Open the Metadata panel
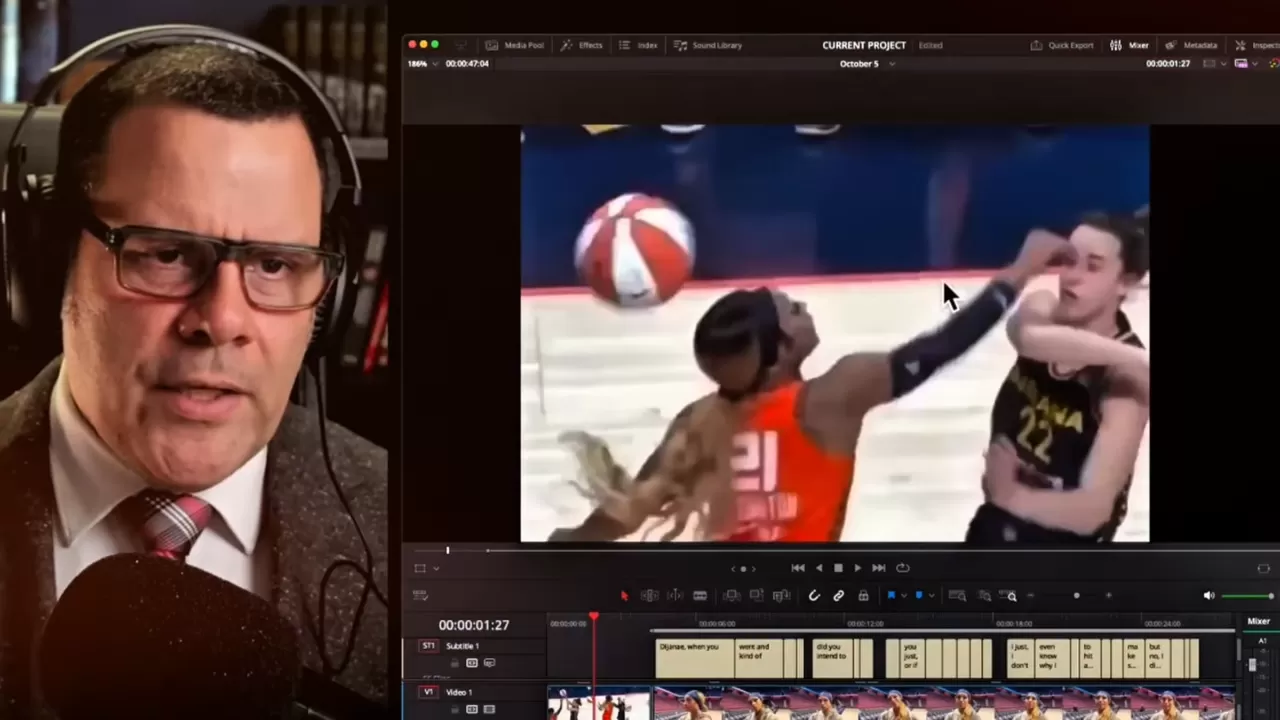 pos(1192,45)
